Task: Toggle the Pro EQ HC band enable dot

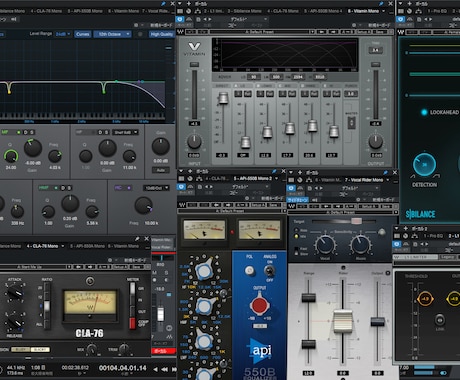Action: pyautogui.click(x=128, y=188)
